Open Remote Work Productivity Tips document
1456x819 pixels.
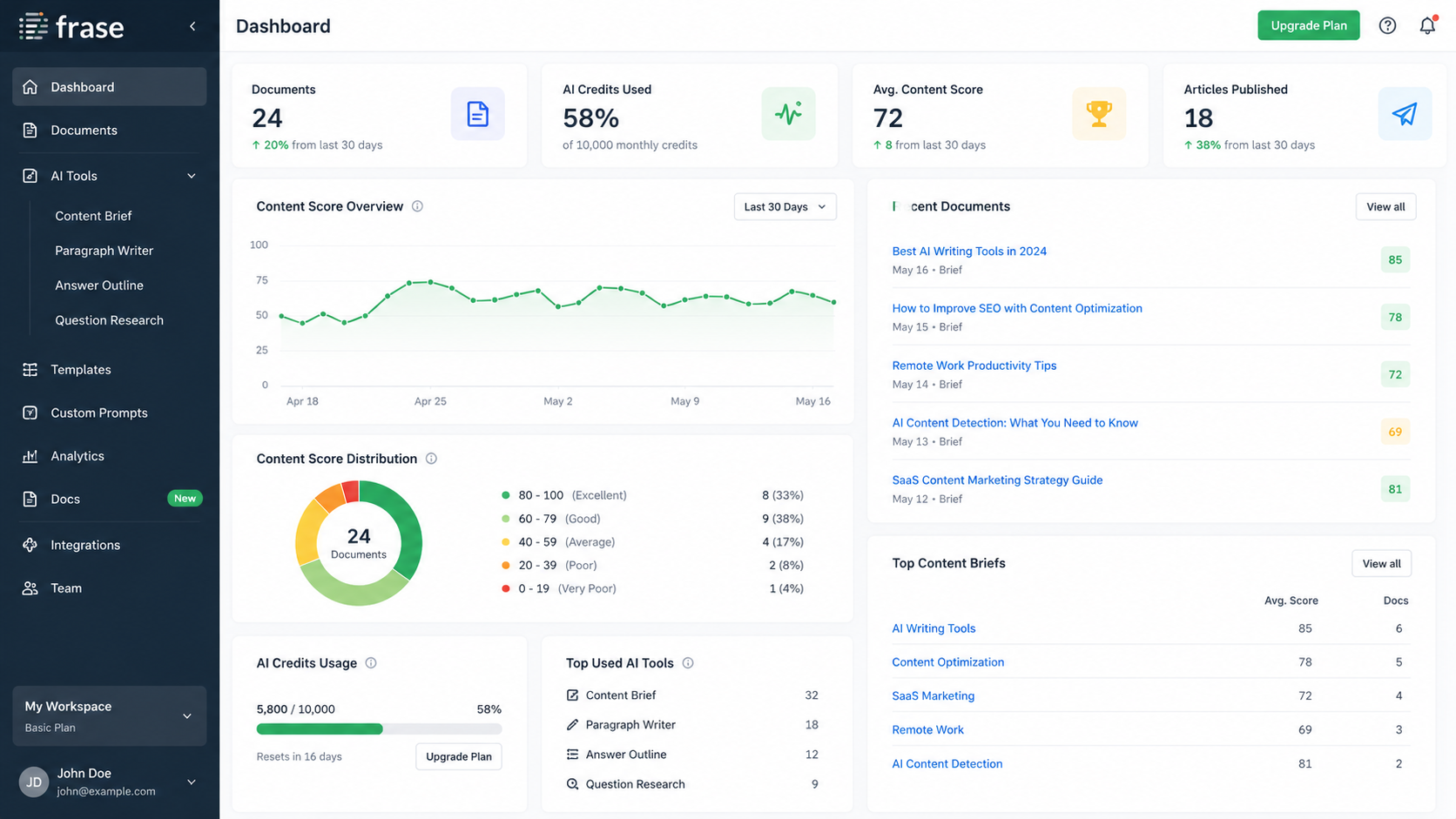pyautogui.click(x=974, y=366)
